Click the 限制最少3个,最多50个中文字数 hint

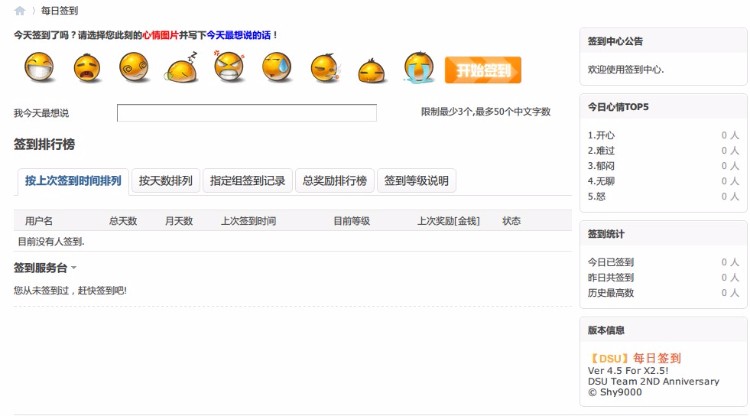[x=485, y=111]
